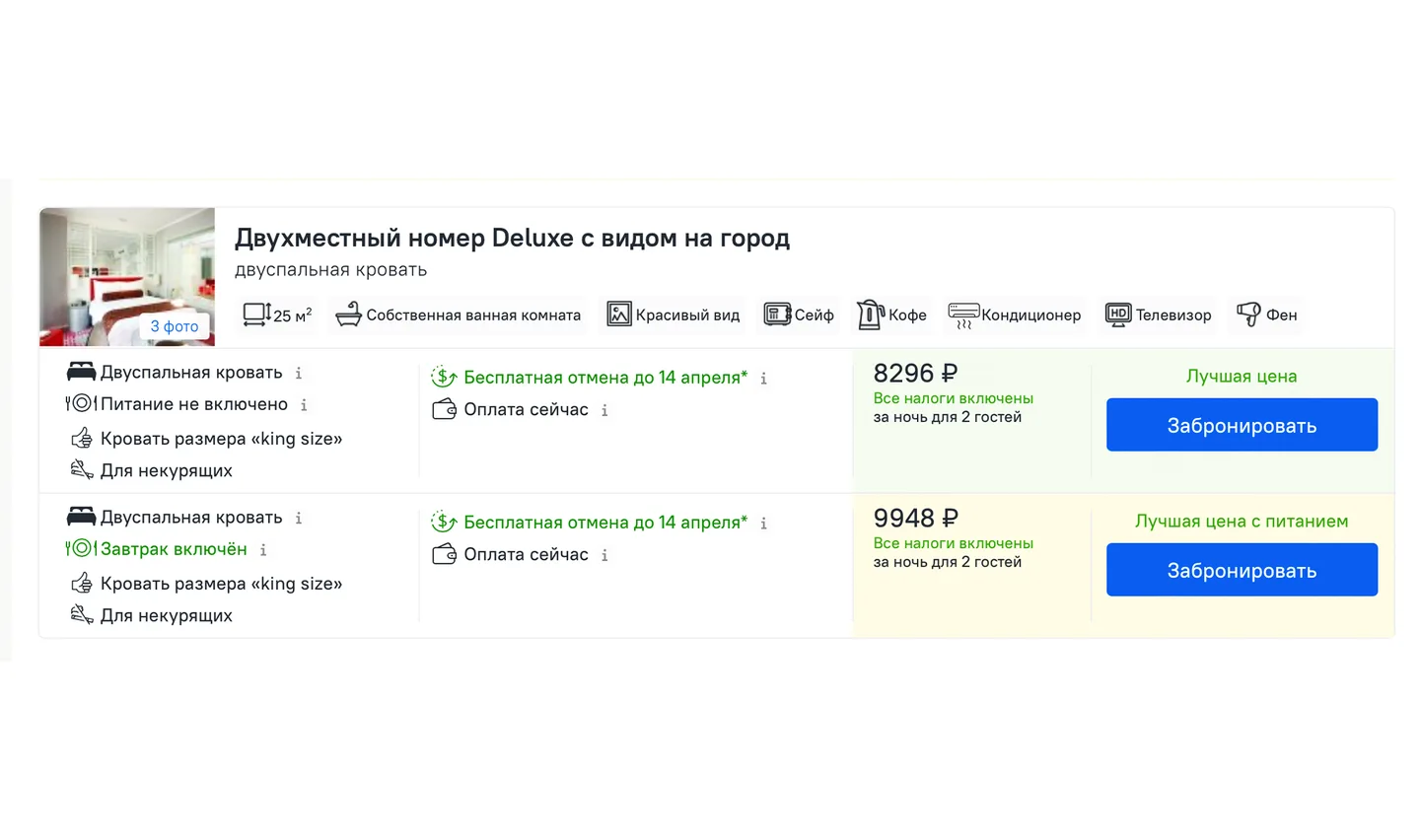Click the room size 25 м² icon
The height and width of the screenshot is (840, 1420).
point(256,315)
